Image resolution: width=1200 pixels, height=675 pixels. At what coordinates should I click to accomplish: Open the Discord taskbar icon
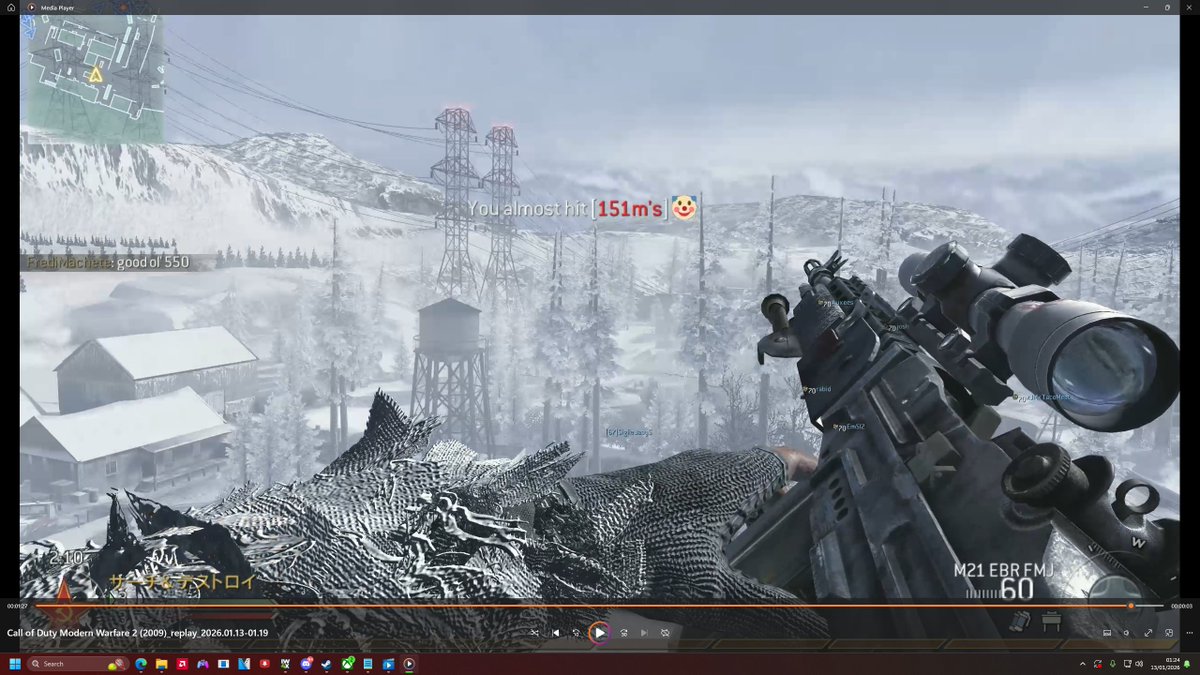(x=305, y=664)
